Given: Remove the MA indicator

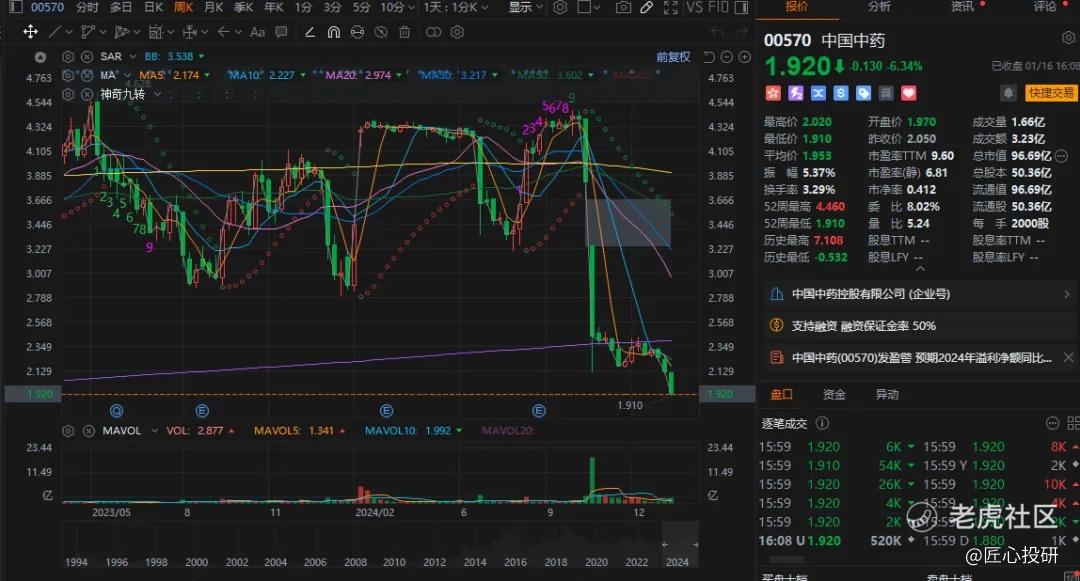Looking at the screenshot, I should coord(87,75).
